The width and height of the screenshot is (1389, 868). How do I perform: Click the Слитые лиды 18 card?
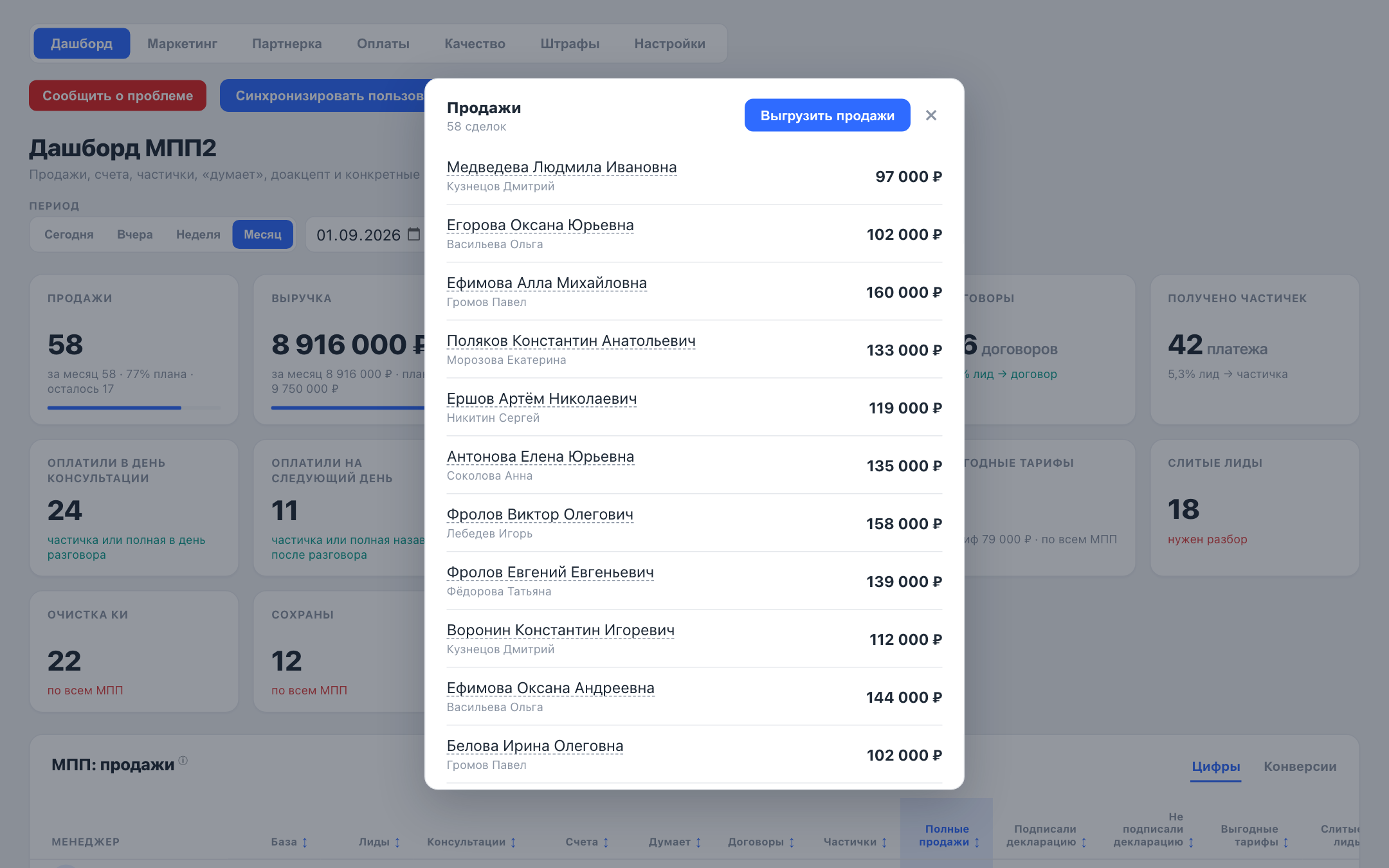click(x=1255, y=508)
